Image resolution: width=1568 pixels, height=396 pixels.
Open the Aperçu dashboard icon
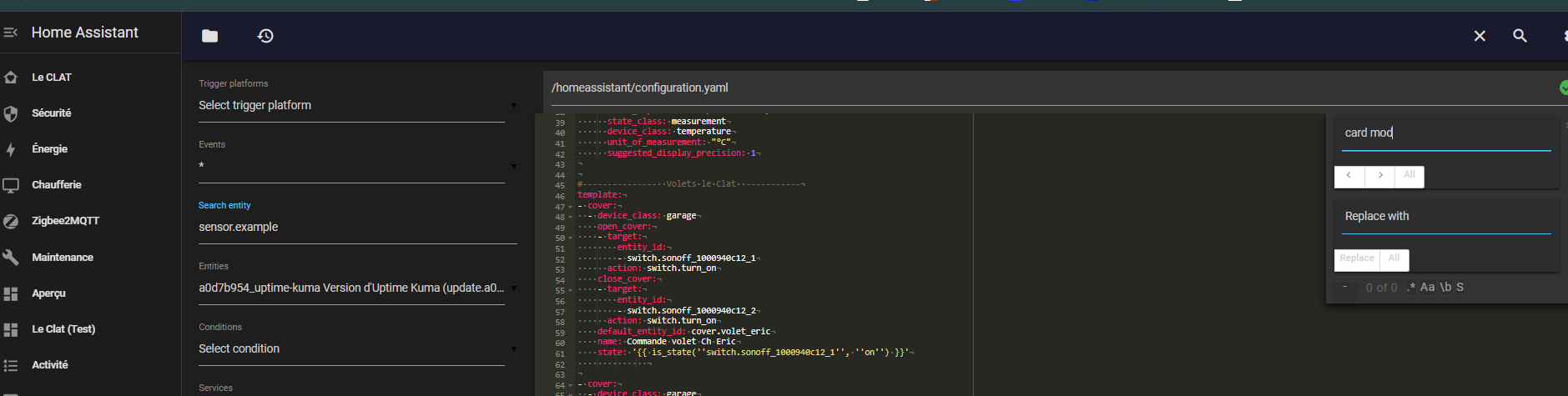[11, 293]
